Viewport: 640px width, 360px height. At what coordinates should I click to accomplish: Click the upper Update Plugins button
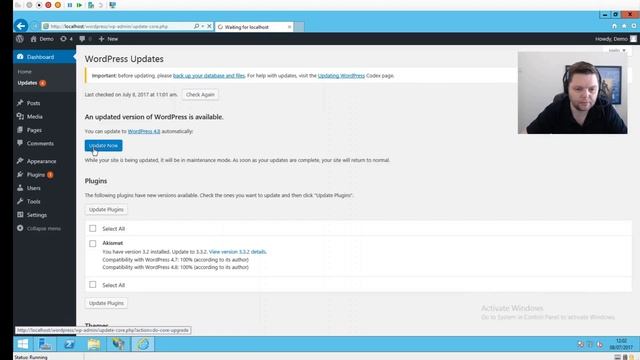(106, 209)
